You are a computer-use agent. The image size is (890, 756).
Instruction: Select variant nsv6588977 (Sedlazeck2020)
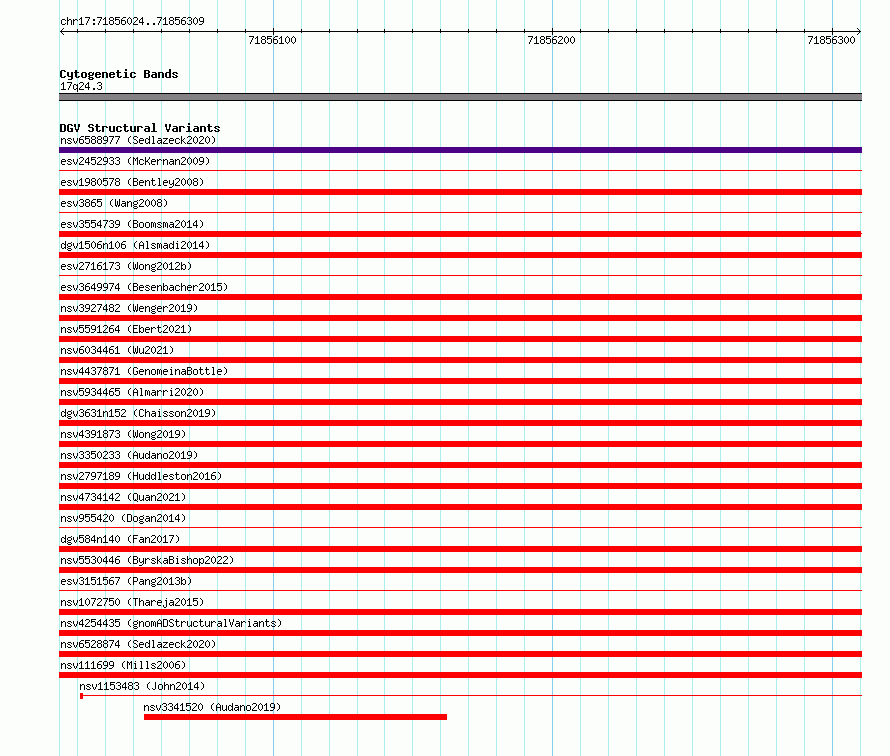coord(138,140)
